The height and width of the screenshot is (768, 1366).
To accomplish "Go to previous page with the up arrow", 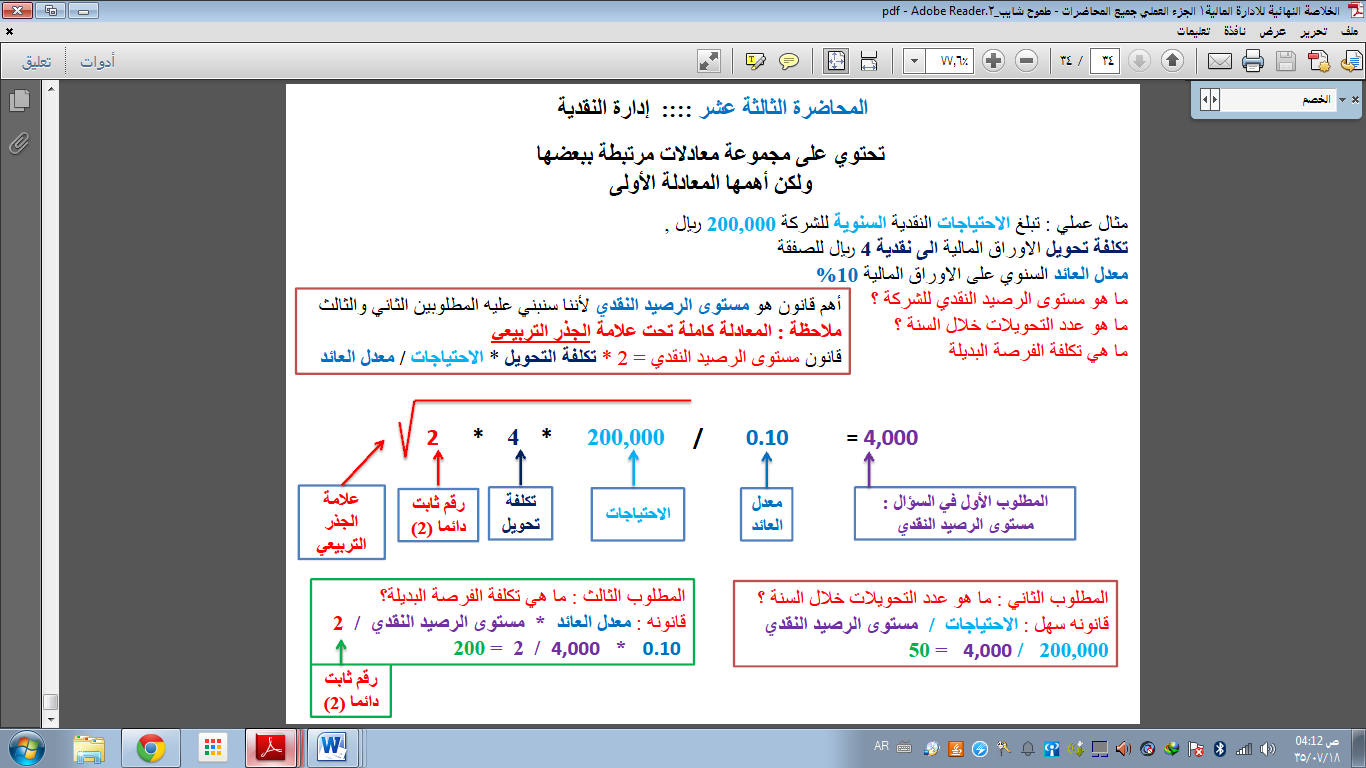I will pyautogui.click(x=1172, y=61).
